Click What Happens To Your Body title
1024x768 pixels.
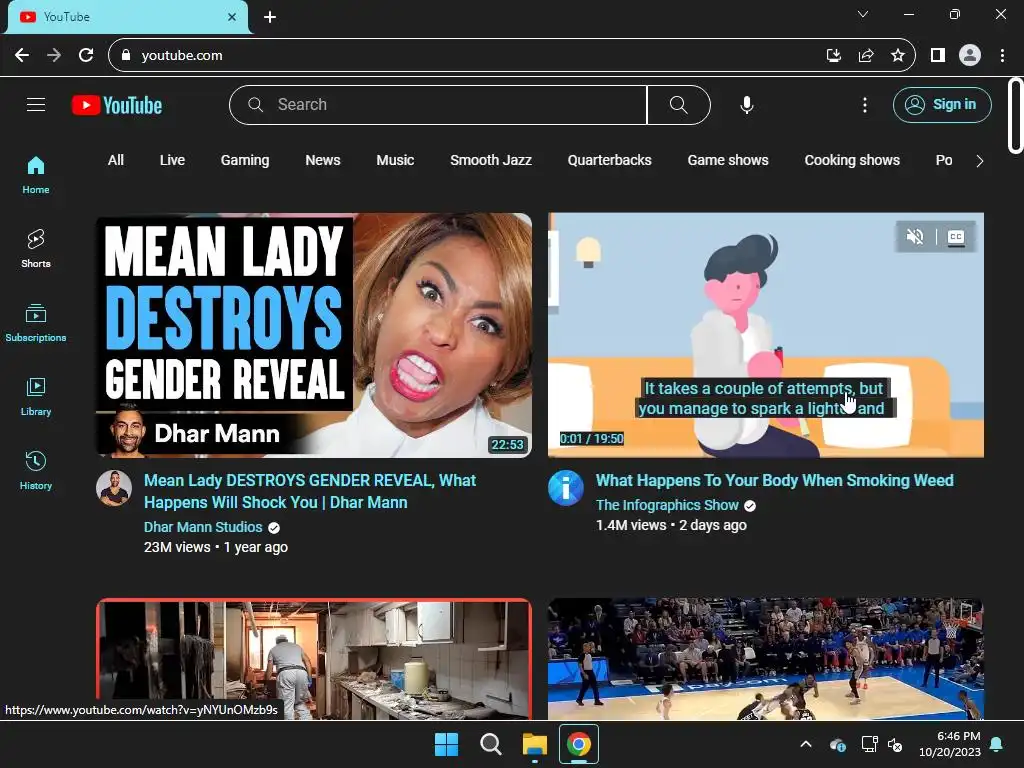click(775, 481)
